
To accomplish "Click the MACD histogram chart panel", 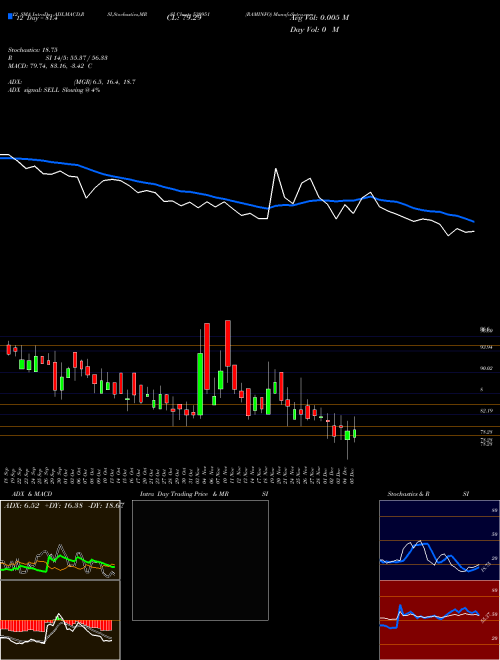I will pyautogui.click(x=60, y=620).
